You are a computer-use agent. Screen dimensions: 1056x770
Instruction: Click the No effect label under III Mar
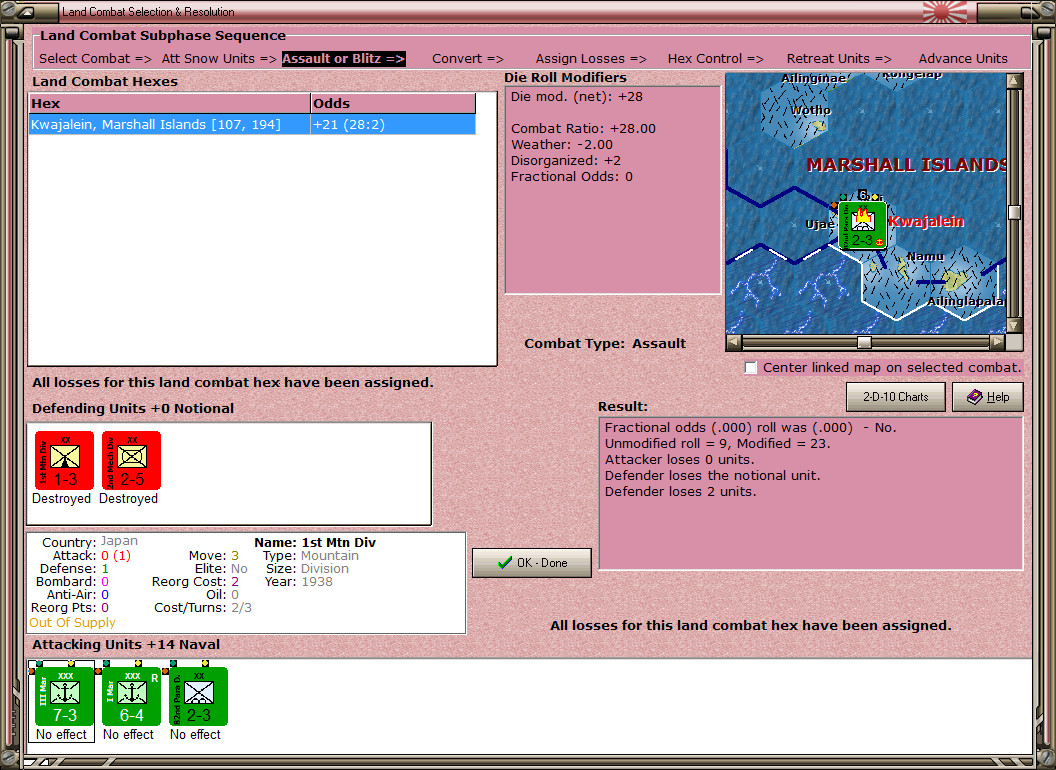(61, 734)
